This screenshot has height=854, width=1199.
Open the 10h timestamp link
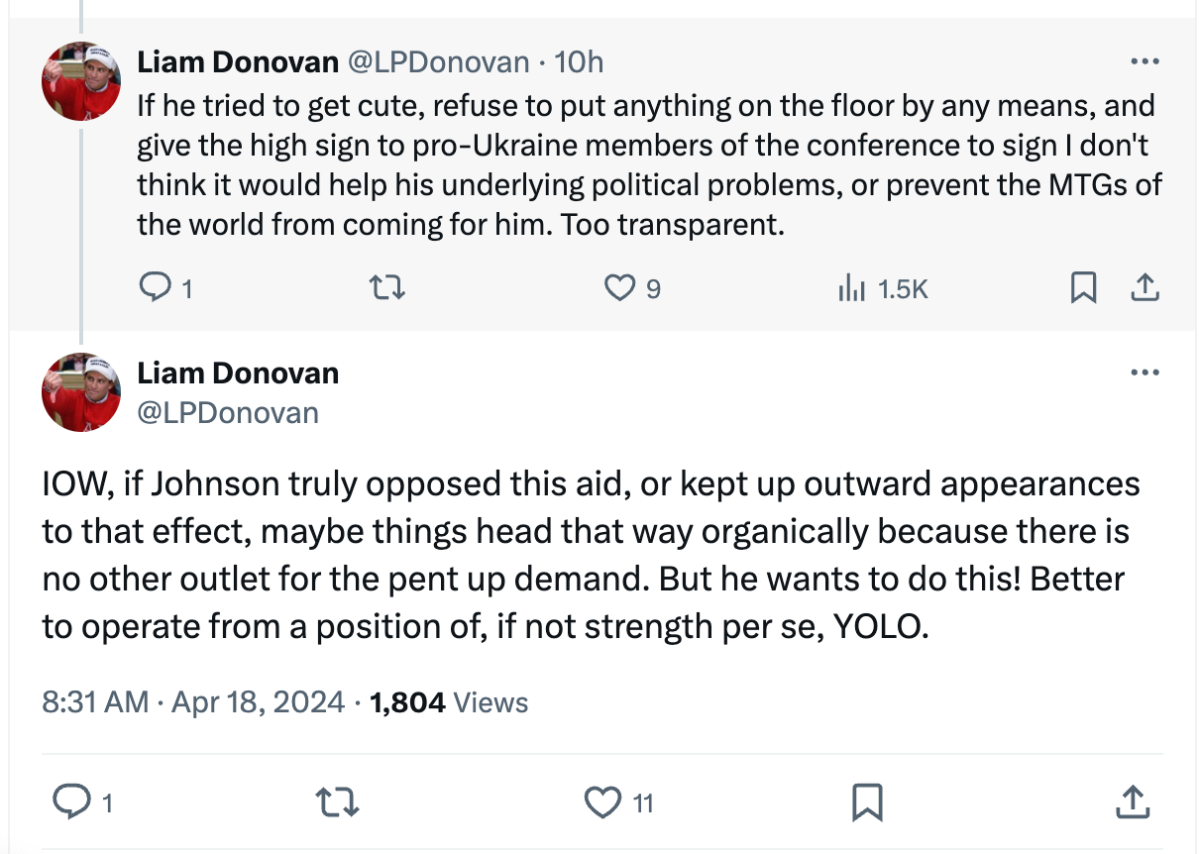pos(579,62)
